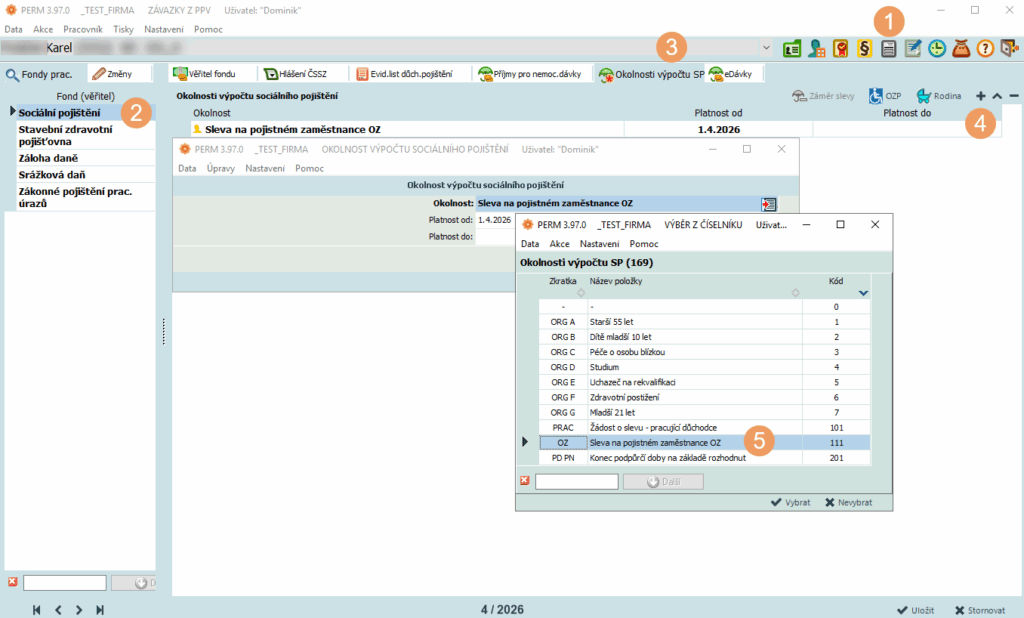Click the Kód column sort arrow
This screenshot has width=1024, height=618.
coord(863,293)
